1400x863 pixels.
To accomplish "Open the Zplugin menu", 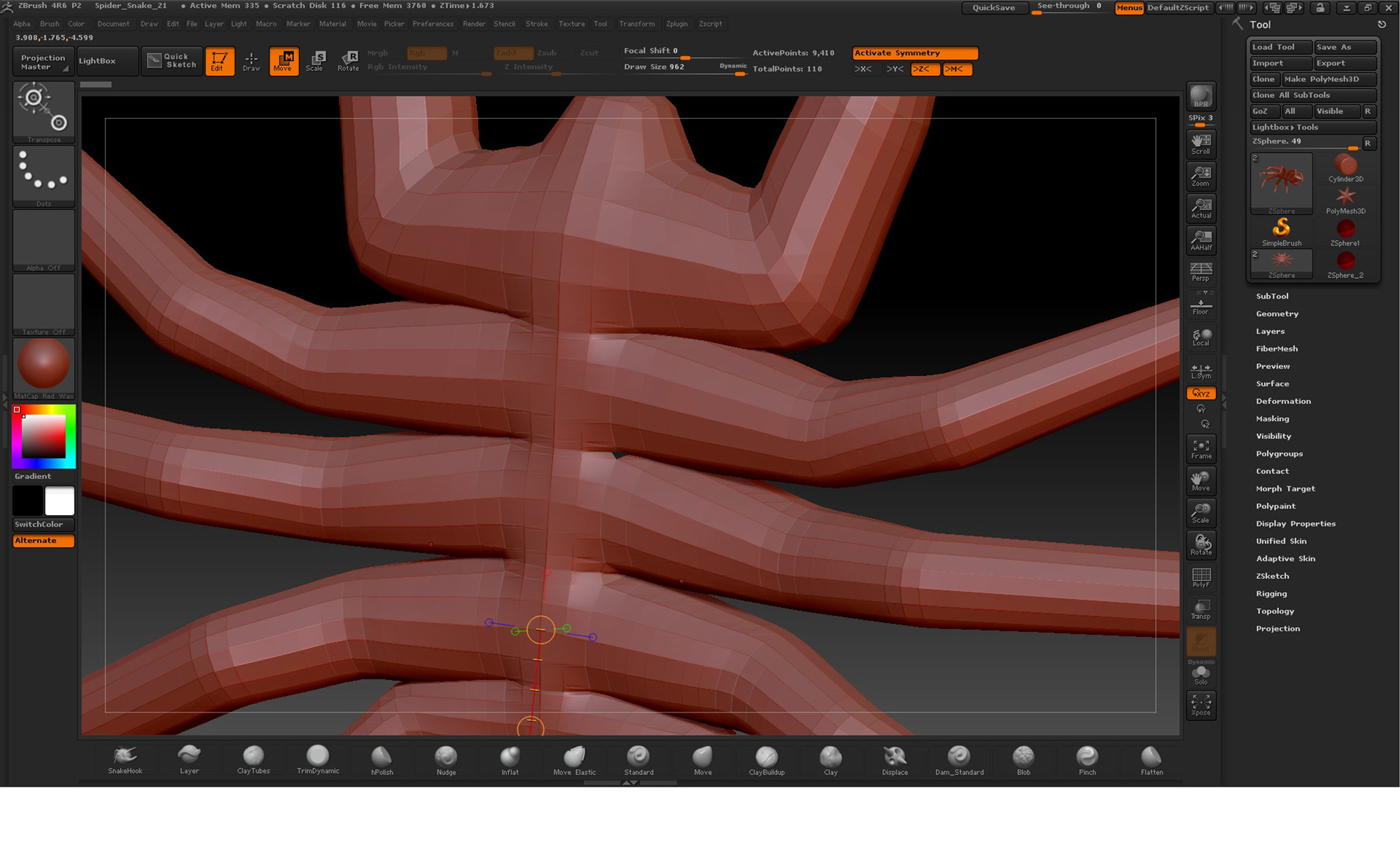I will pos(676,24).
